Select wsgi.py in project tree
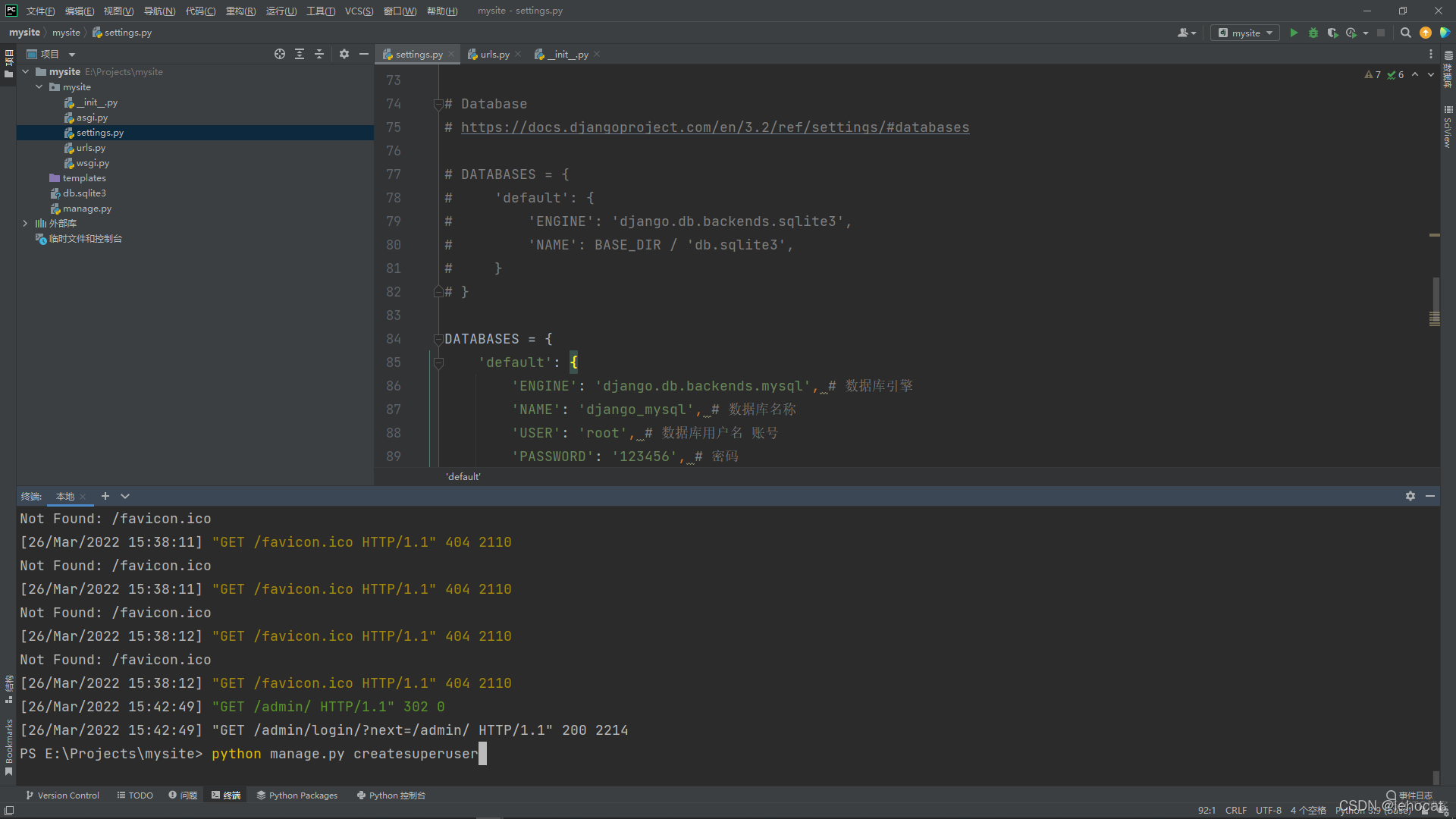 click(93, 163)
